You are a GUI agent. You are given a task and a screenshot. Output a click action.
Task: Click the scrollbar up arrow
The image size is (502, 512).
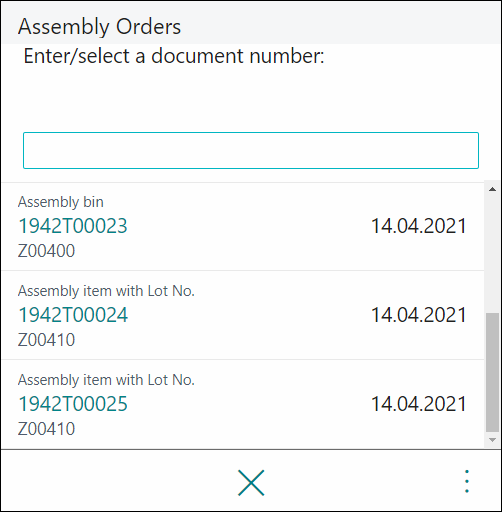[492, 189]
